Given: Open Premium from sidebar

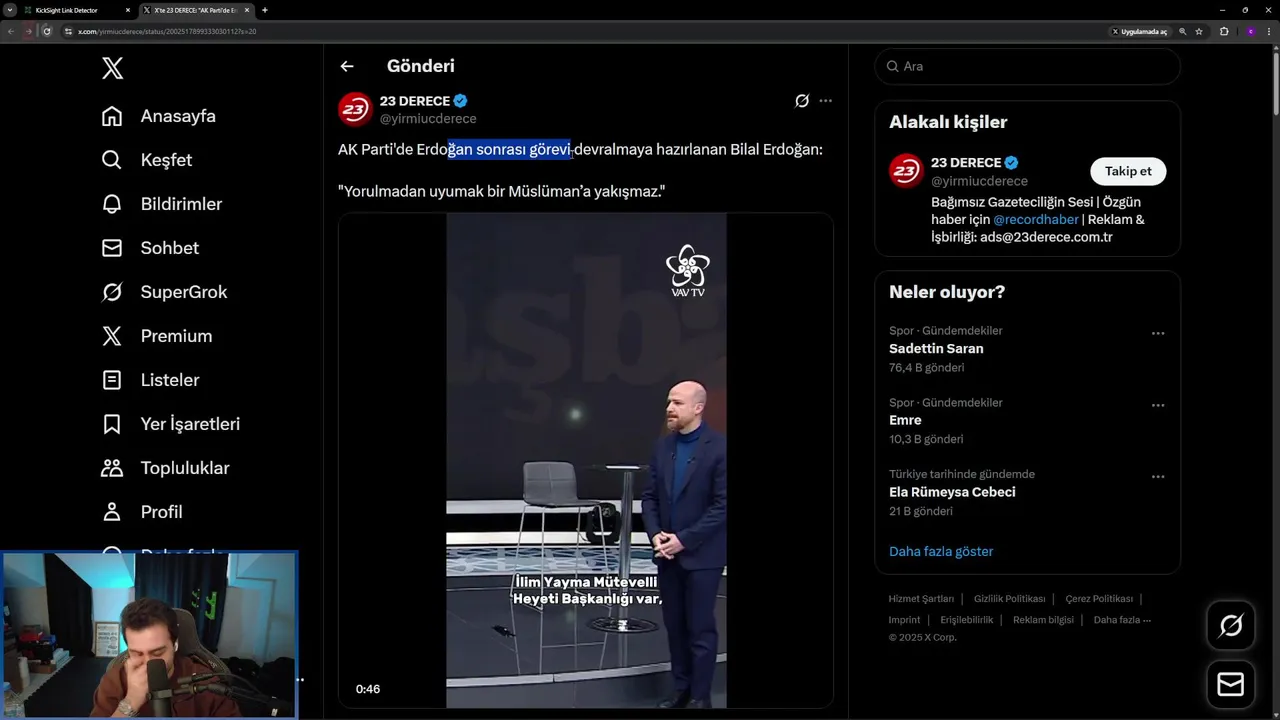Looking at the screenshot, I should coord(157,336).
